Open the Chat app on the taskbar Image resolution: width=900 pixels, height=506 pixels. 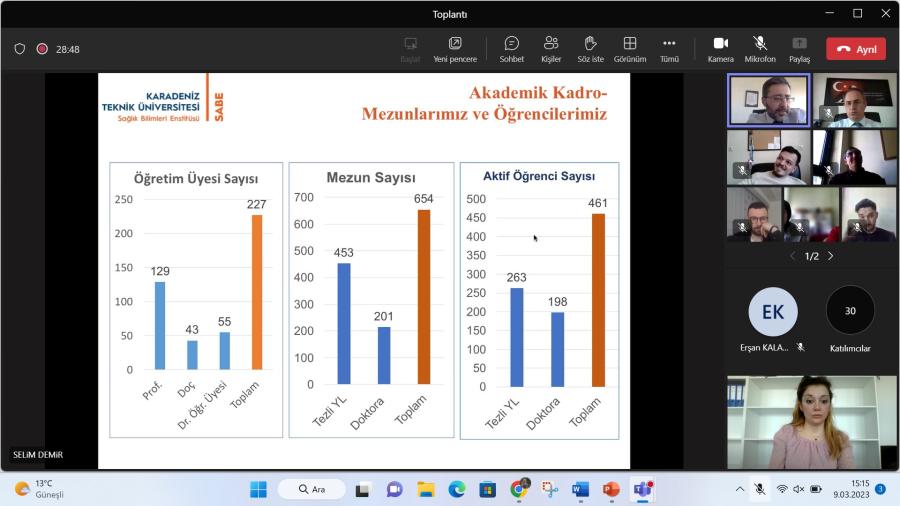pyautogui.click(x=394, y=490)
